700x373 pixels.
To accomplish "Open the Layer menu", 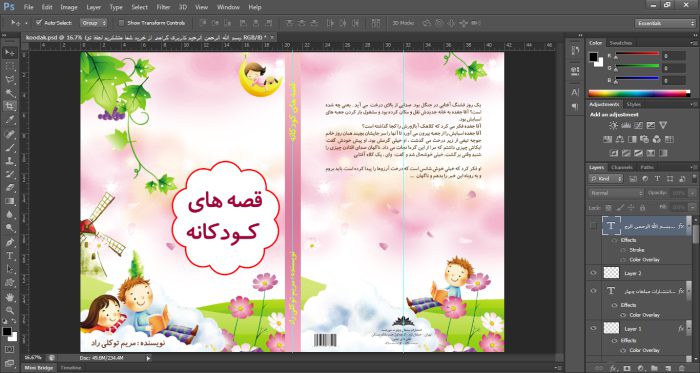I will point(94,7).
